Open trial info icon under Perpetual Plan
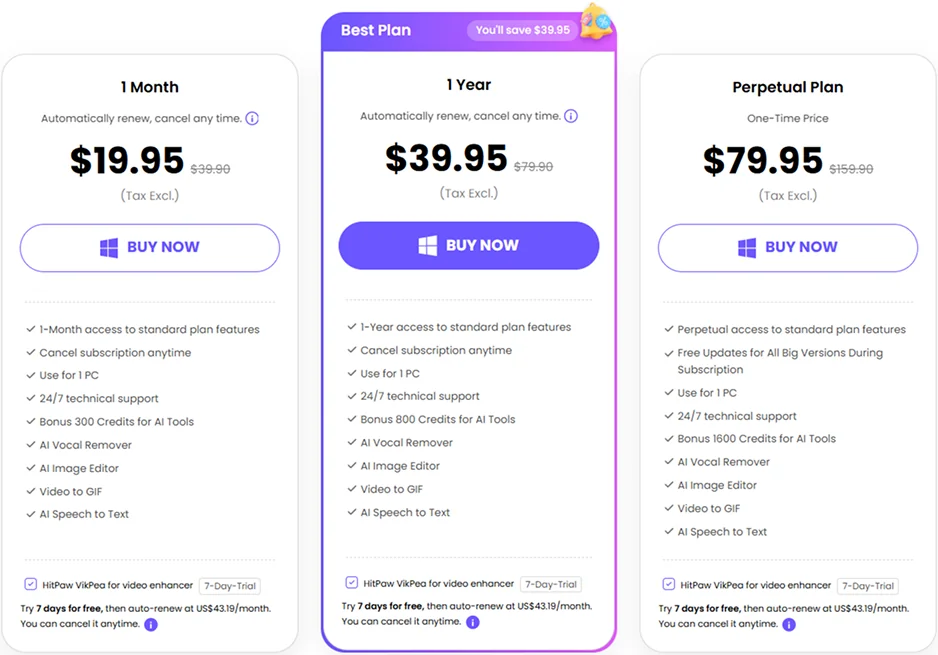This screenshot has width=938, height=655. click(x=790, y=624)
